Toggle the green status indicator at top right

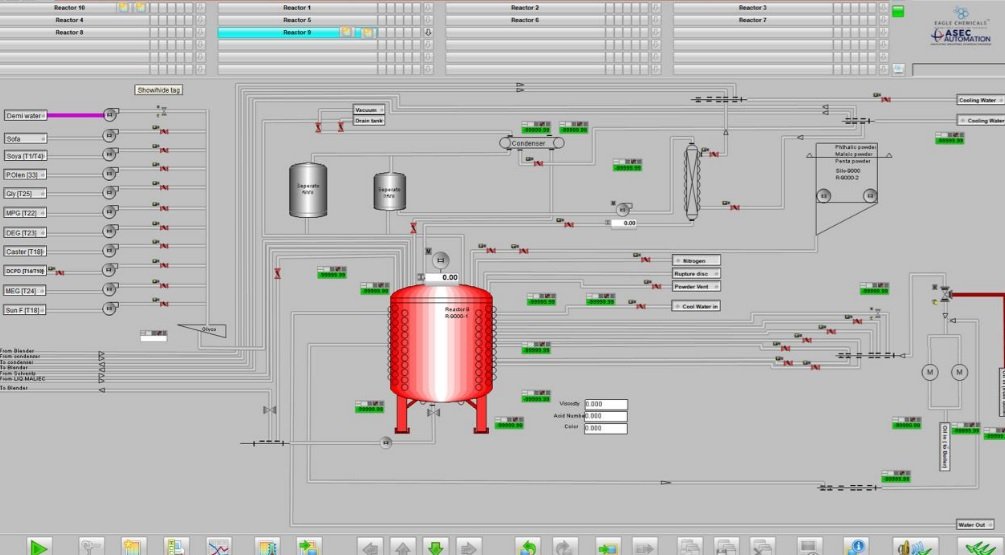pos(897,11)
